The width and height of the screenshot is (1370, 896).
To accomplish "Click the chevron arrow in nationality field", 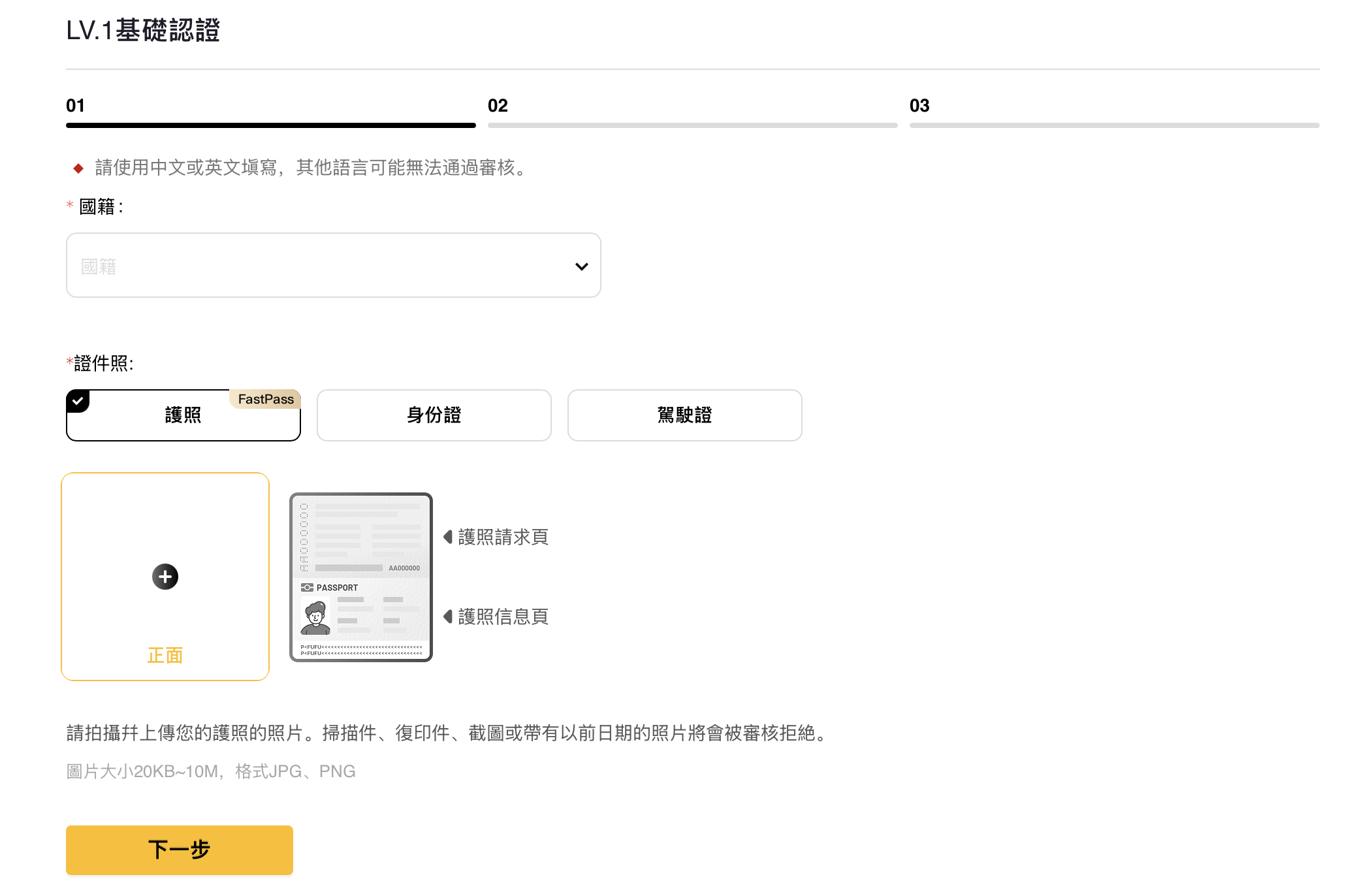I will point(581,266).
